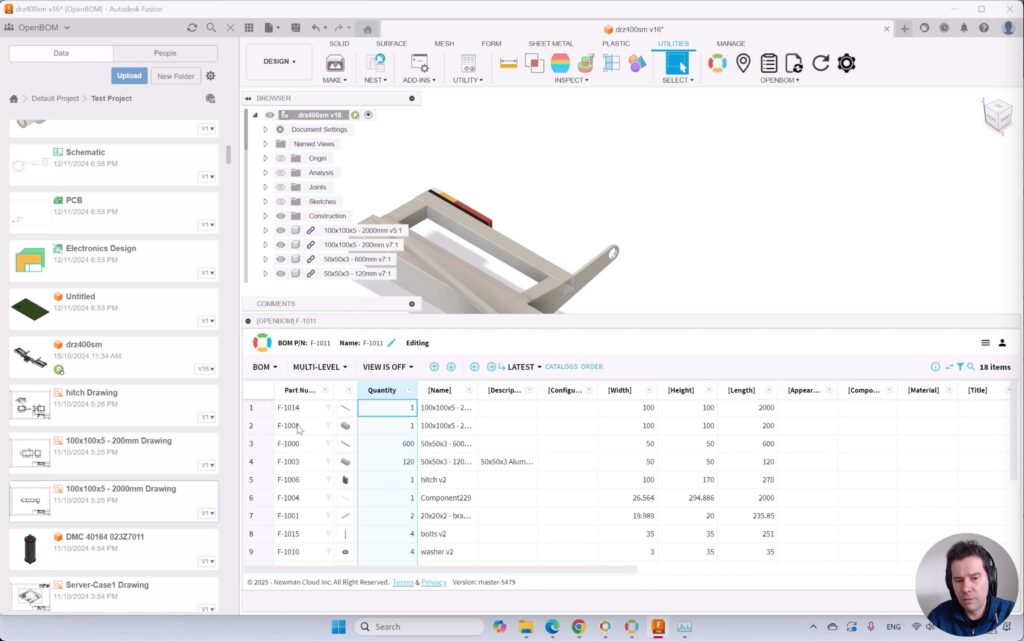The height and width of the screenshot is (641, 1024).
Task: Click the ViewCube in the viewport
Action: pos(997,116)
